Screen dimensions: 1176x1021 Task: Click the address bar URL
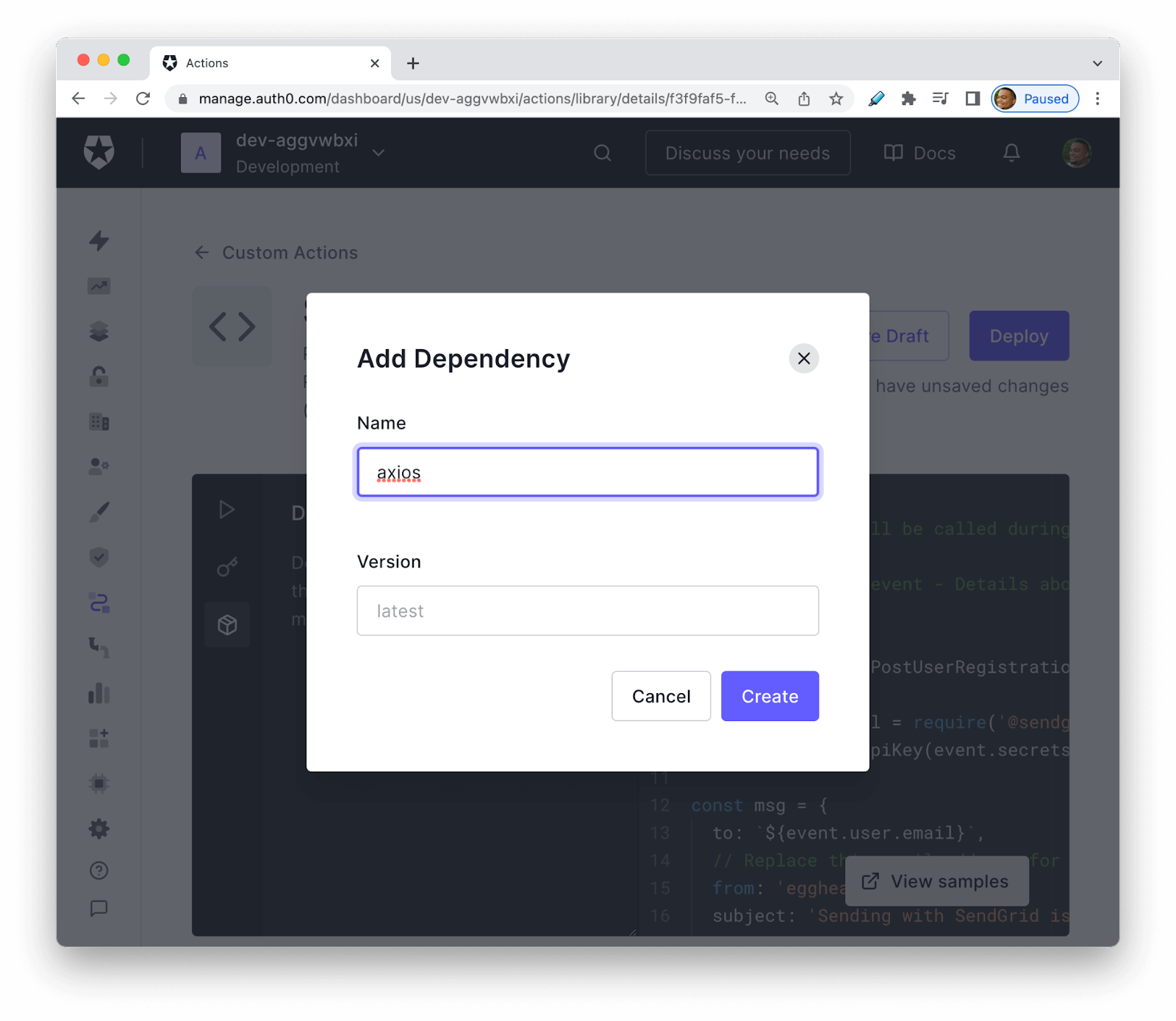tap(472, 98)
